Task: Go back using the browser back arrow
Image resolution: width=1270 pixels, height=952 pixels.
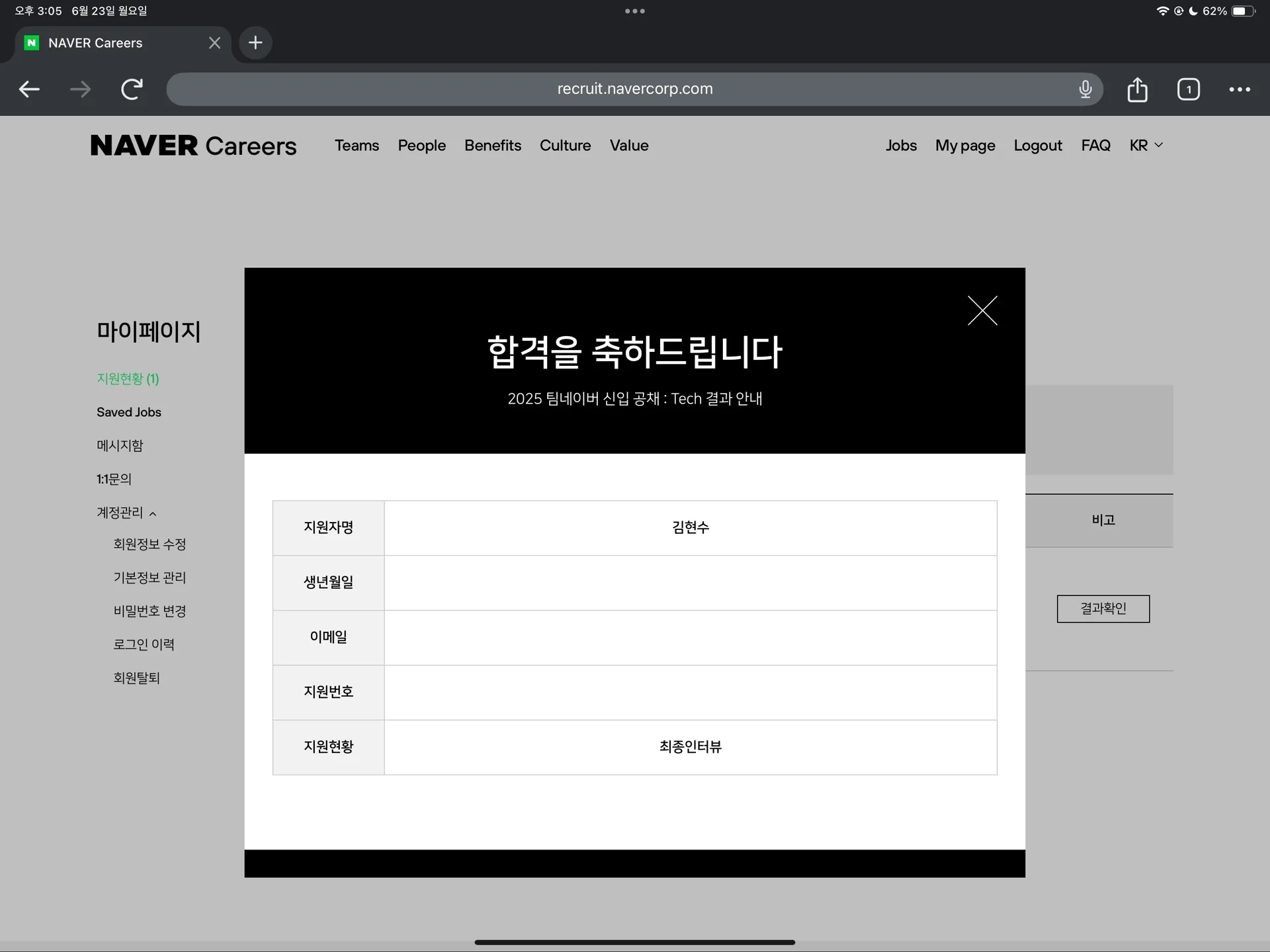Action: point(29,89)
